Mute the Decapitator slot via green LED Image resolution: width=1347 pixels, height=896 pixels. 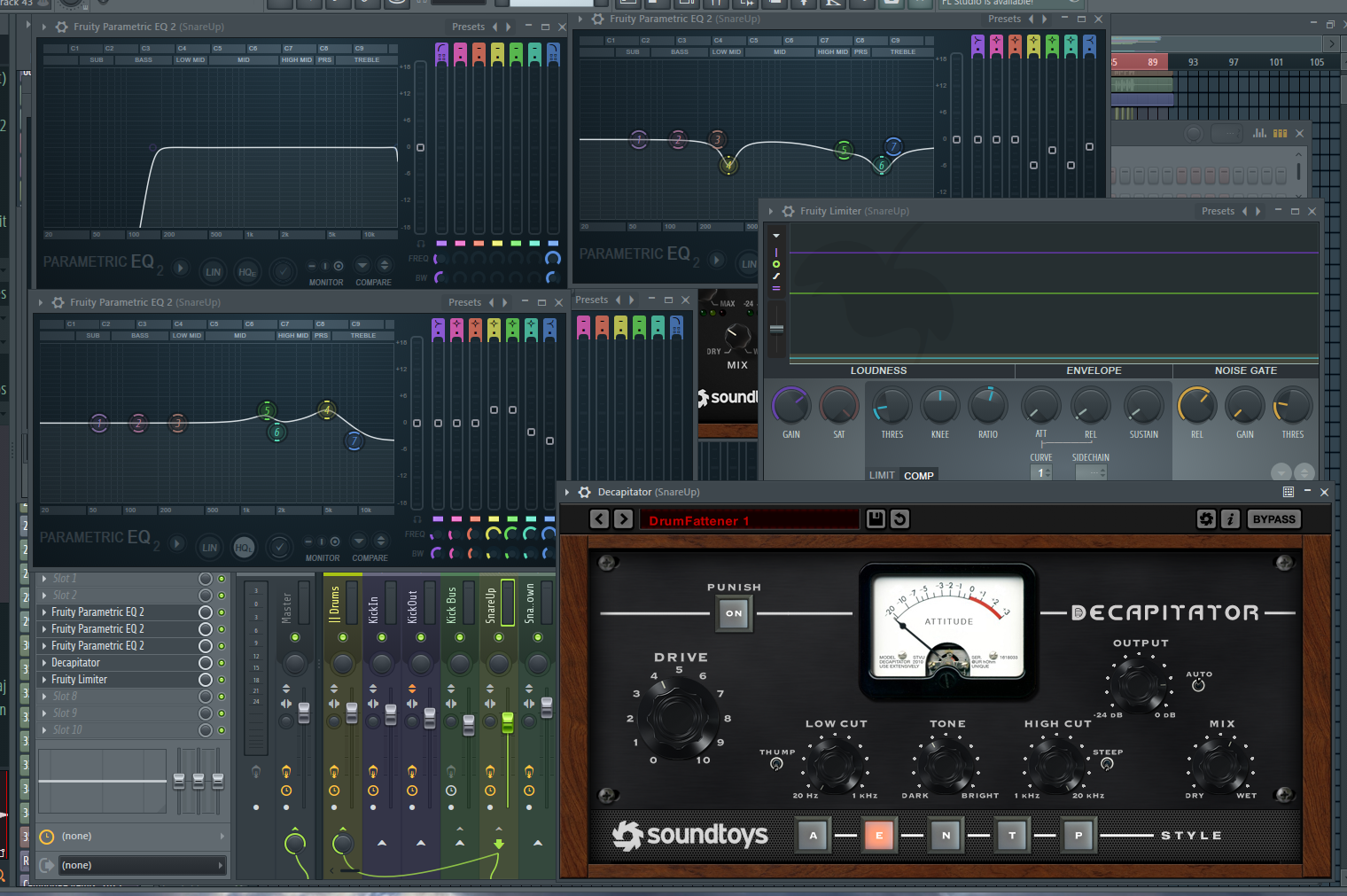[222, 663]
